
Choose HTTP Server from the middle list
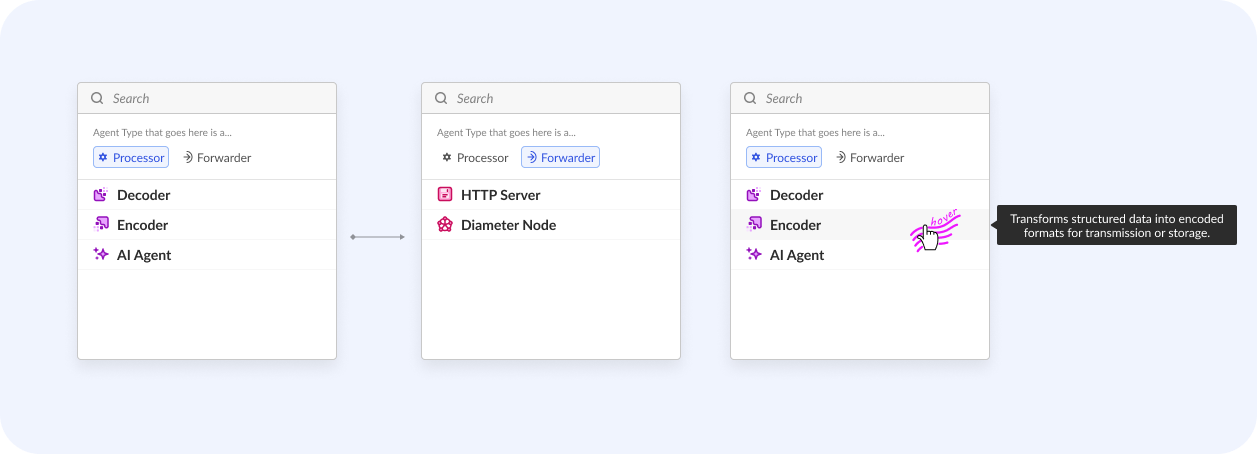(x=501, y=195)
